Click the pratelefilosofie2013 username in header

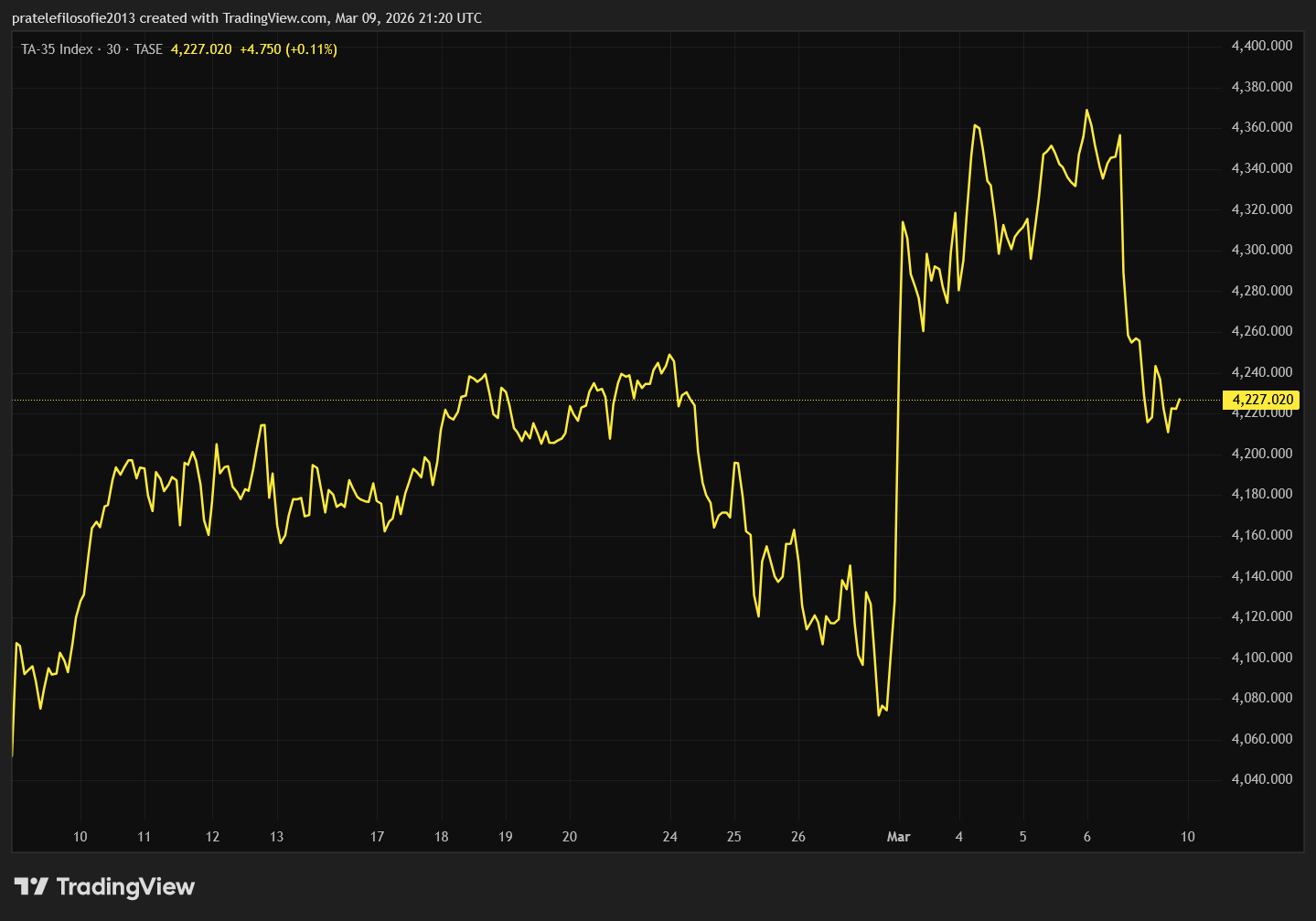click(73, 18)
